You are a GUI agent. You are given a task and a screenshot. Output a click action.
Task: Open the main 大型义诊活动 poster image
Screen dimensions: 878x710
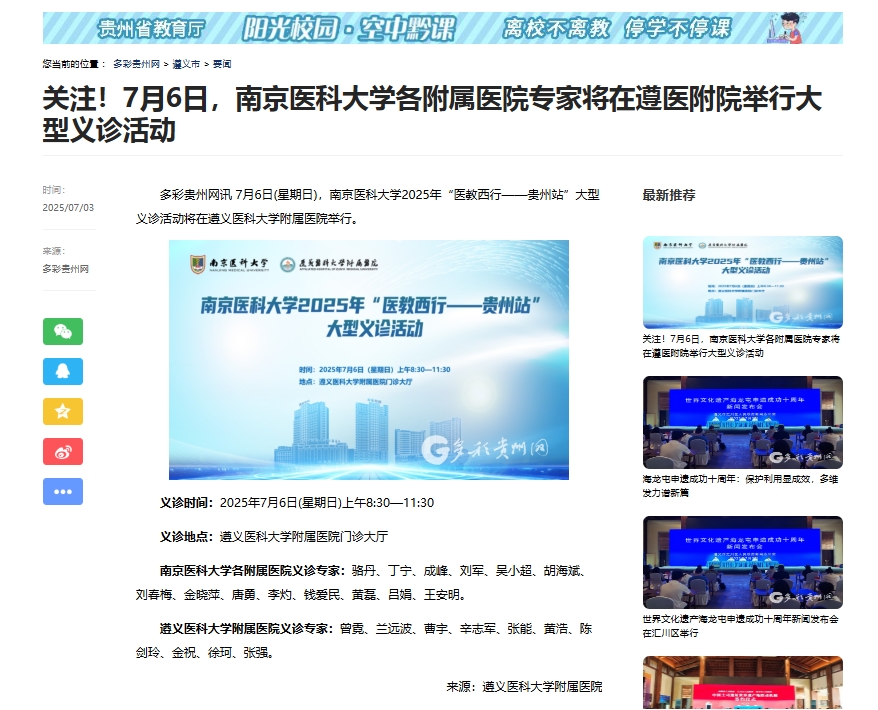(368, 359)
